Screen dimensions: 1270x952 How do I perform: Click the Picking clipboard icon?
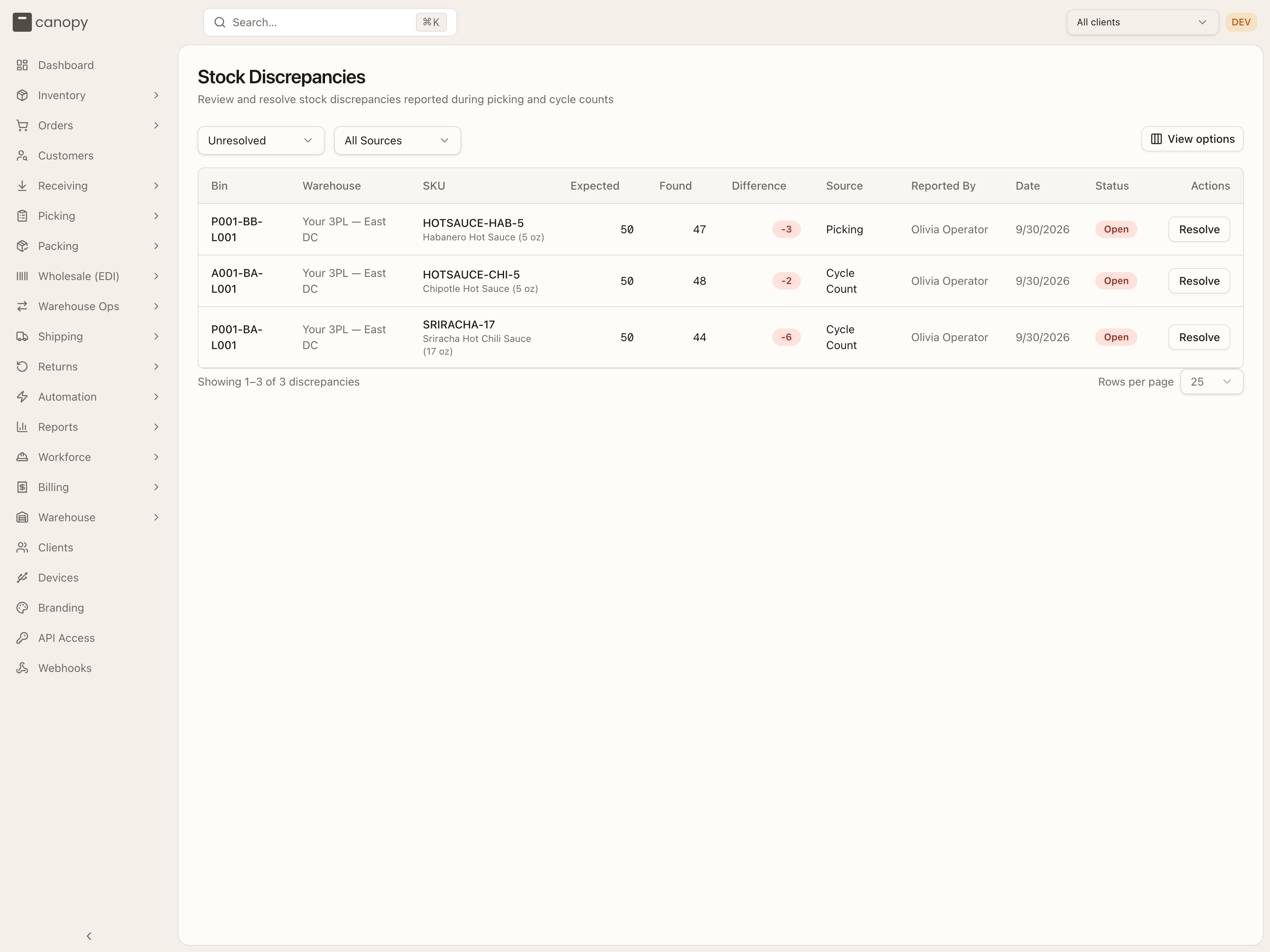pos(22,216)
